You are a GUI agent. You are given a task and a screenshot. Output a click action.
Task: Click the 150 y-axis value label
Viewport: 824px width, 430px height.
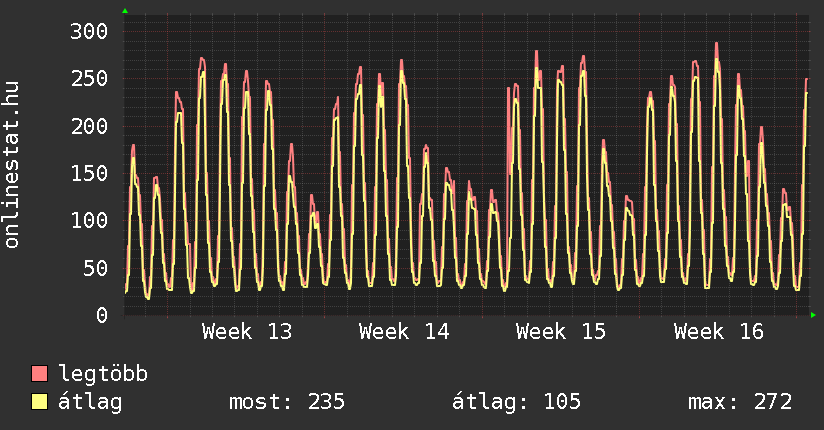click(88, 173)
